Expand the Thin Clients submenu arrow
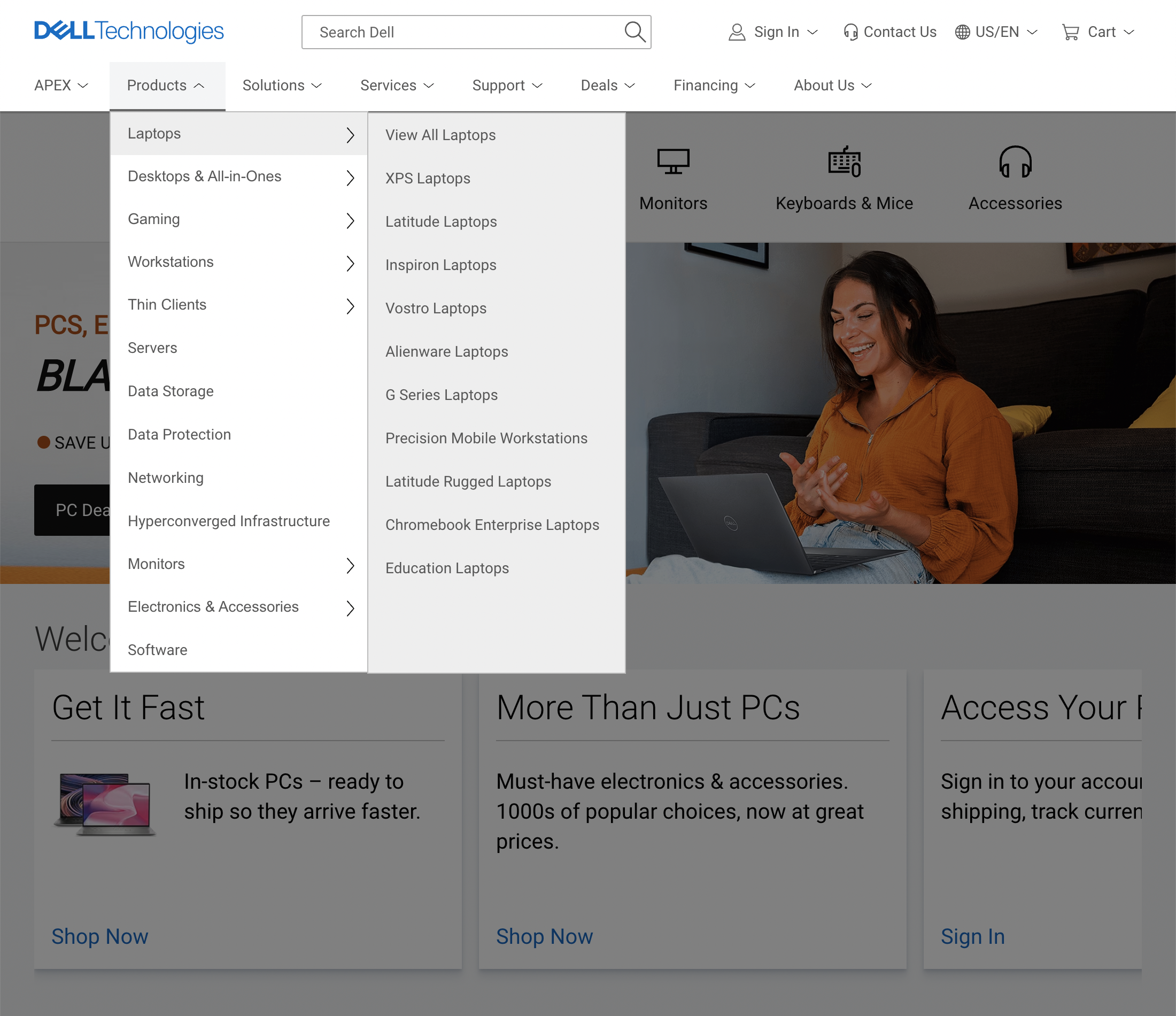Viewport: 1176px width, 1016px height. point(351,307)
